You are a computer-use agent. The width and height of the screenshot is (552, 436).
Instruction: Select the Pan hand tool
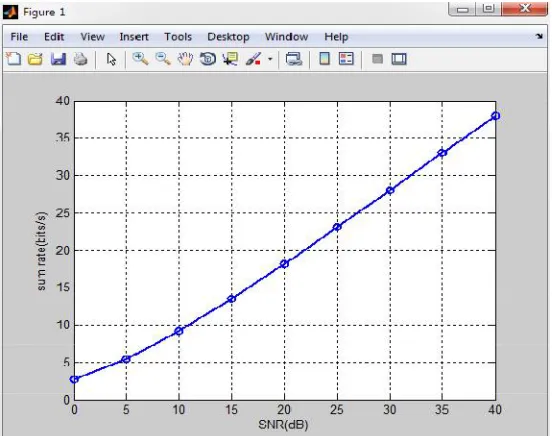[x=185, y=59]
